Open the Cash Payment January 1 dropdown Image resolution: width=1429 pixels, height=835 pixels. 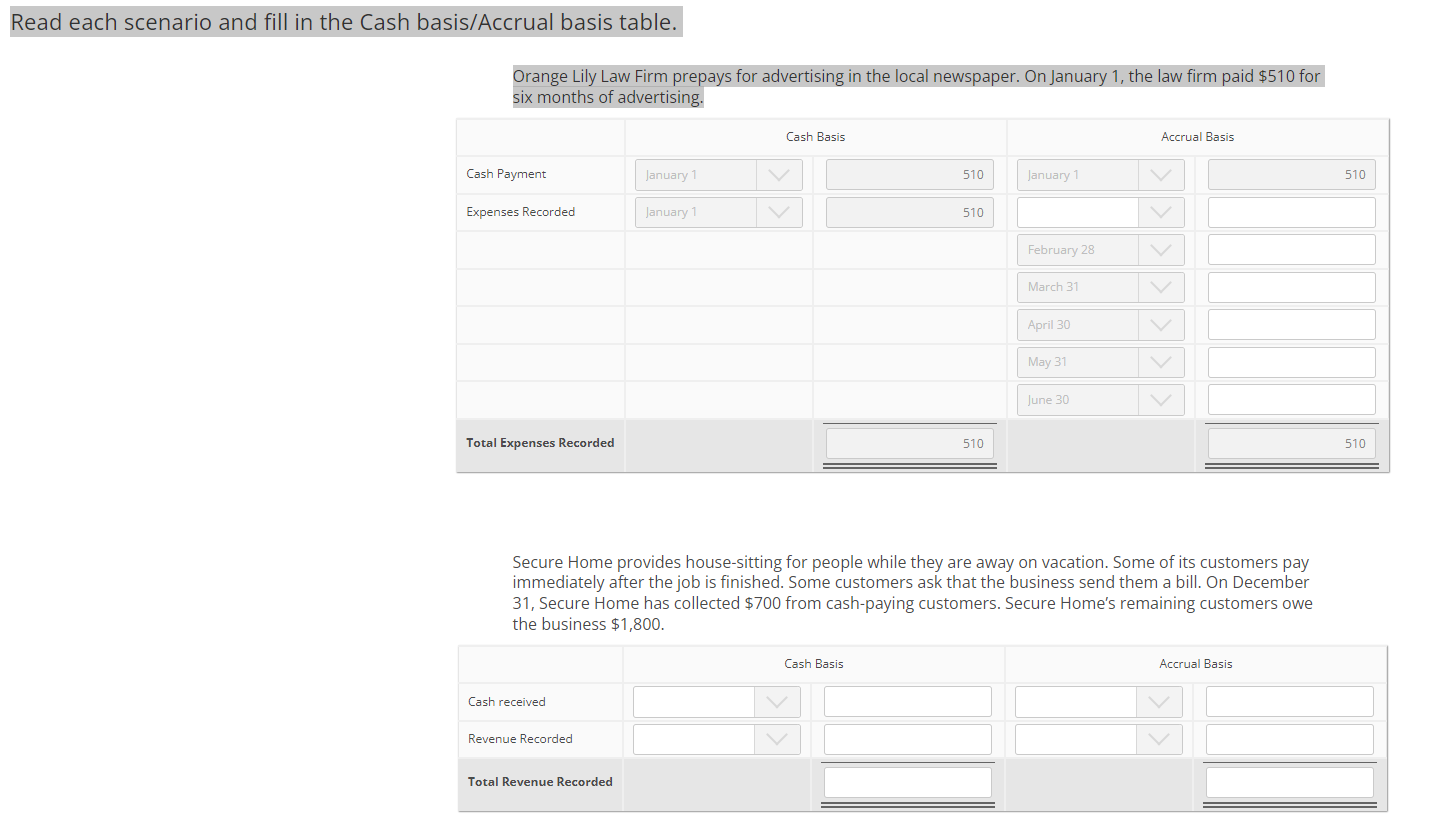click(x=779, y=174)
